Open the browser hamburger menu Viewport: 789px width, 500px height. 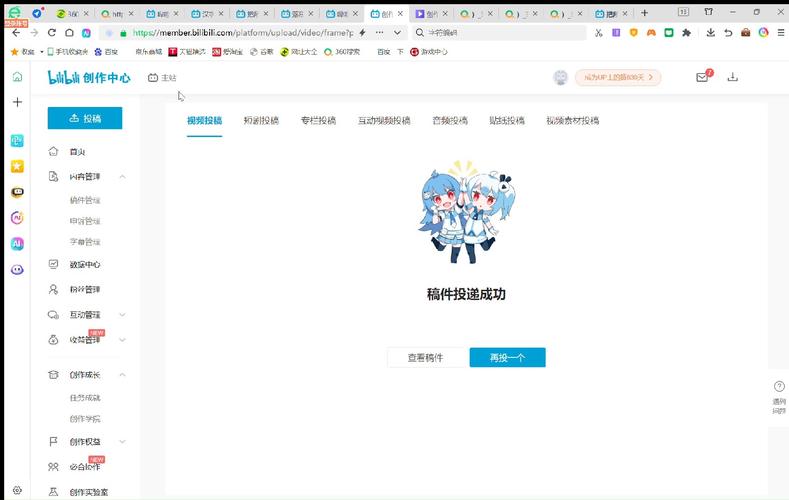[x=781, y=33]
